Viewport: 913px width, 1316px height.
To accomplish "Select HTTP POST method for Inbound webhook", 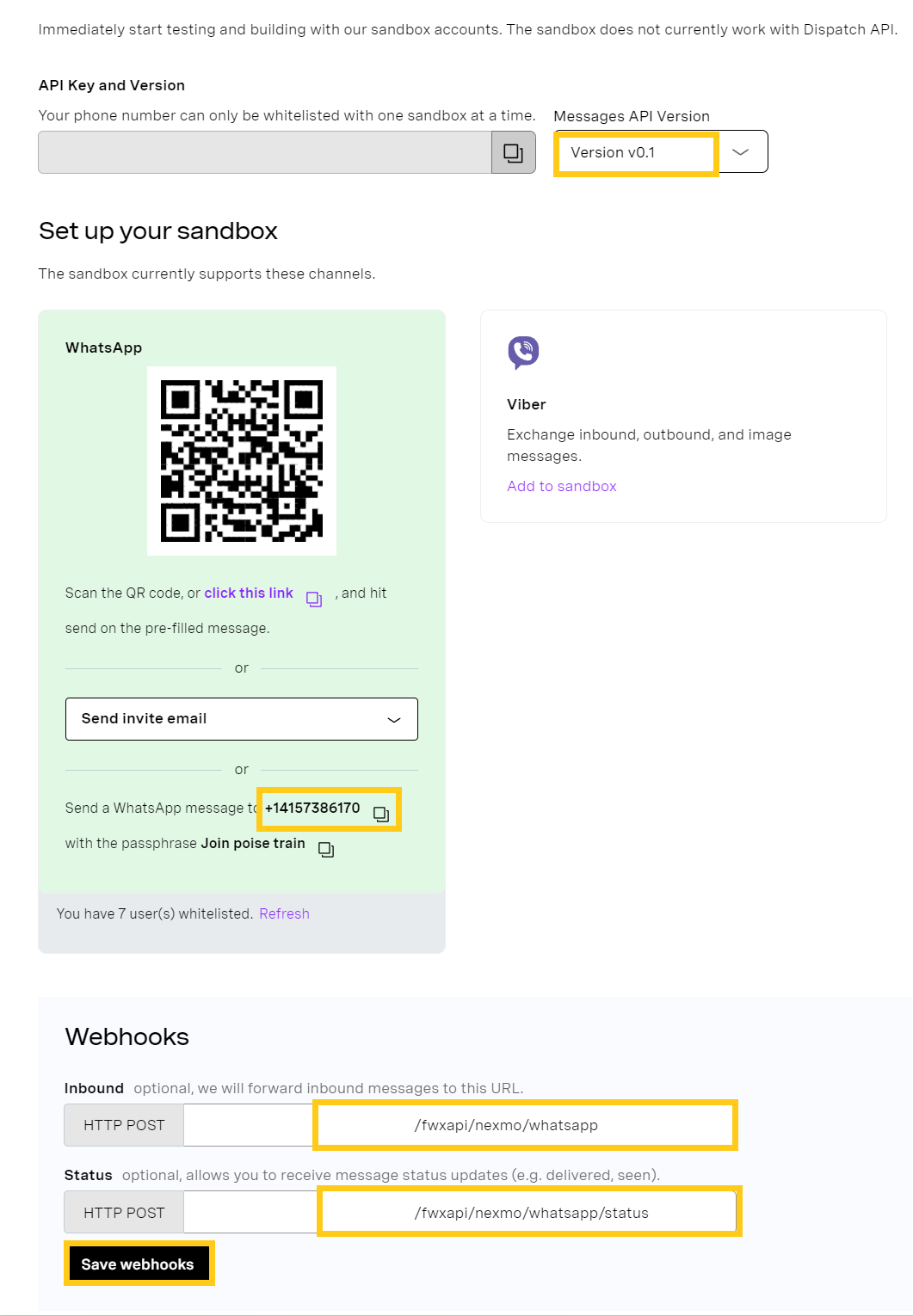I will (124, 1125).
